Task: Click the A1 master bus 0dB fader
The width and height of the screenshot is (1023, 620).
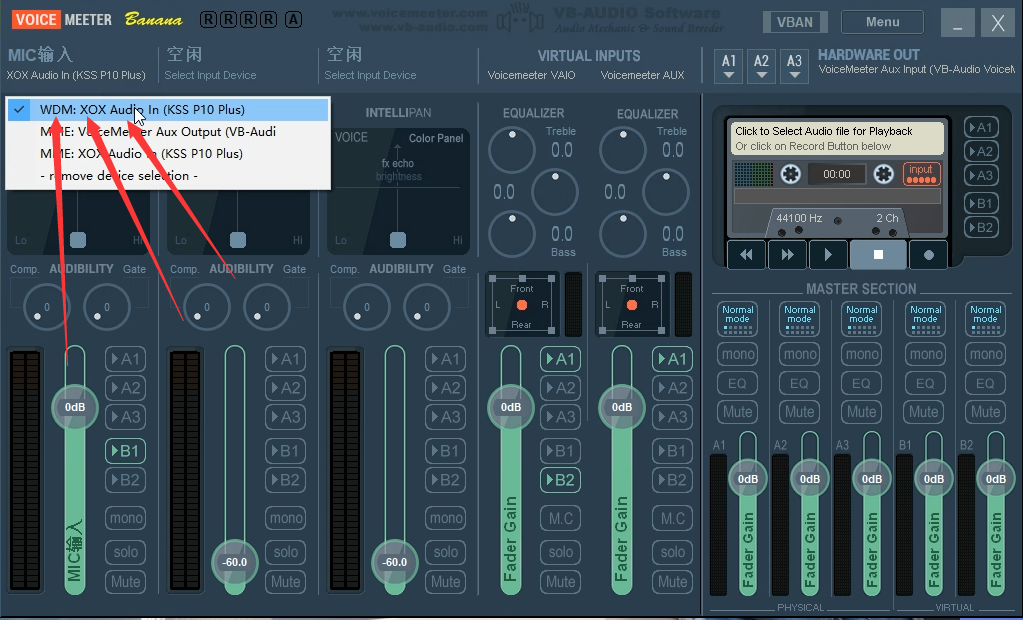Action: (748, 479)
